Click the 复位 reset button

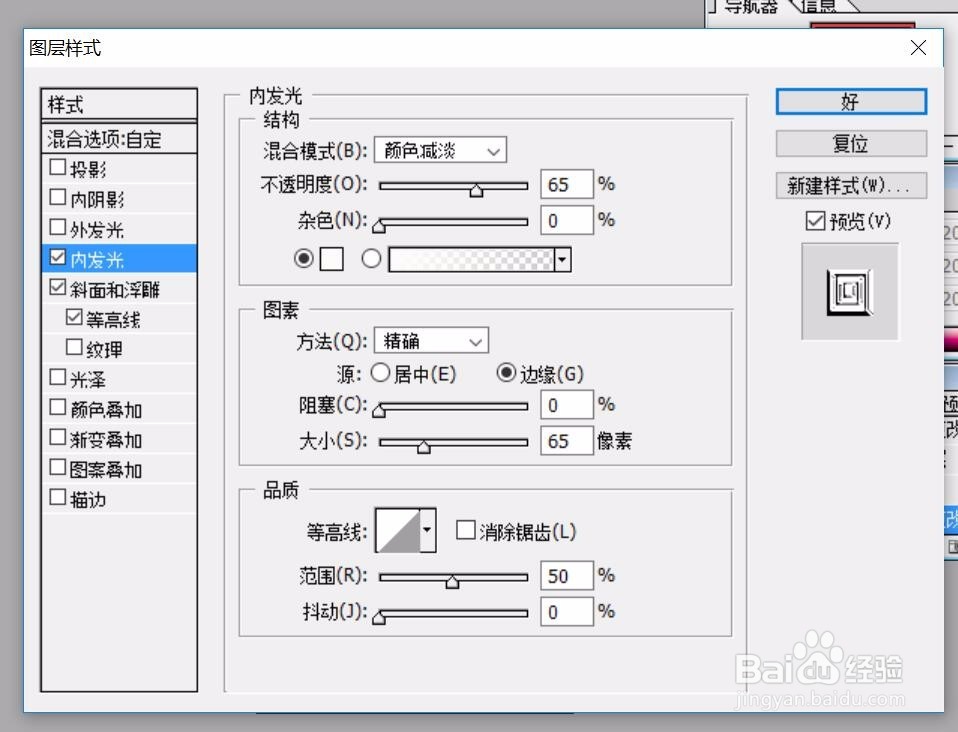[x=850, y=143]
